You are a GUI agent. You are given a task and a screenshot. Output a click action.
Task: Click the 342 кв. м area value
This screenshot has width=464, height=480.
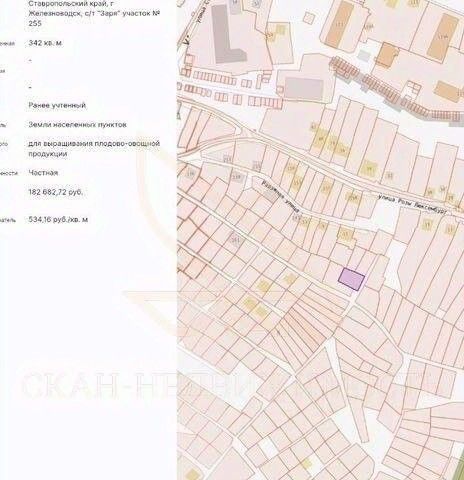point(45,43)
